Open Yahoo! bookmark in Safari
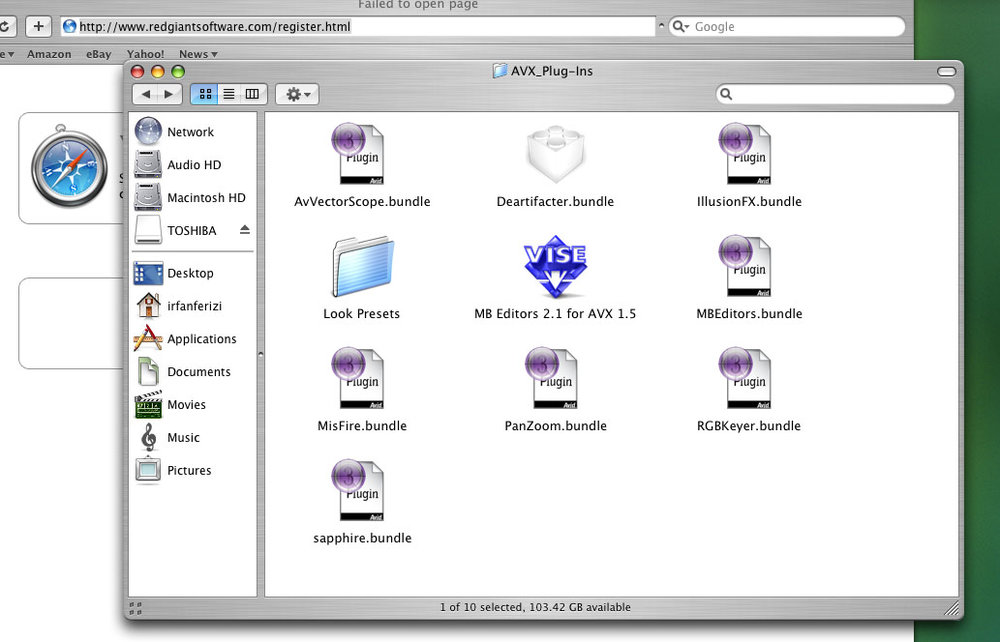 [145, 54]
